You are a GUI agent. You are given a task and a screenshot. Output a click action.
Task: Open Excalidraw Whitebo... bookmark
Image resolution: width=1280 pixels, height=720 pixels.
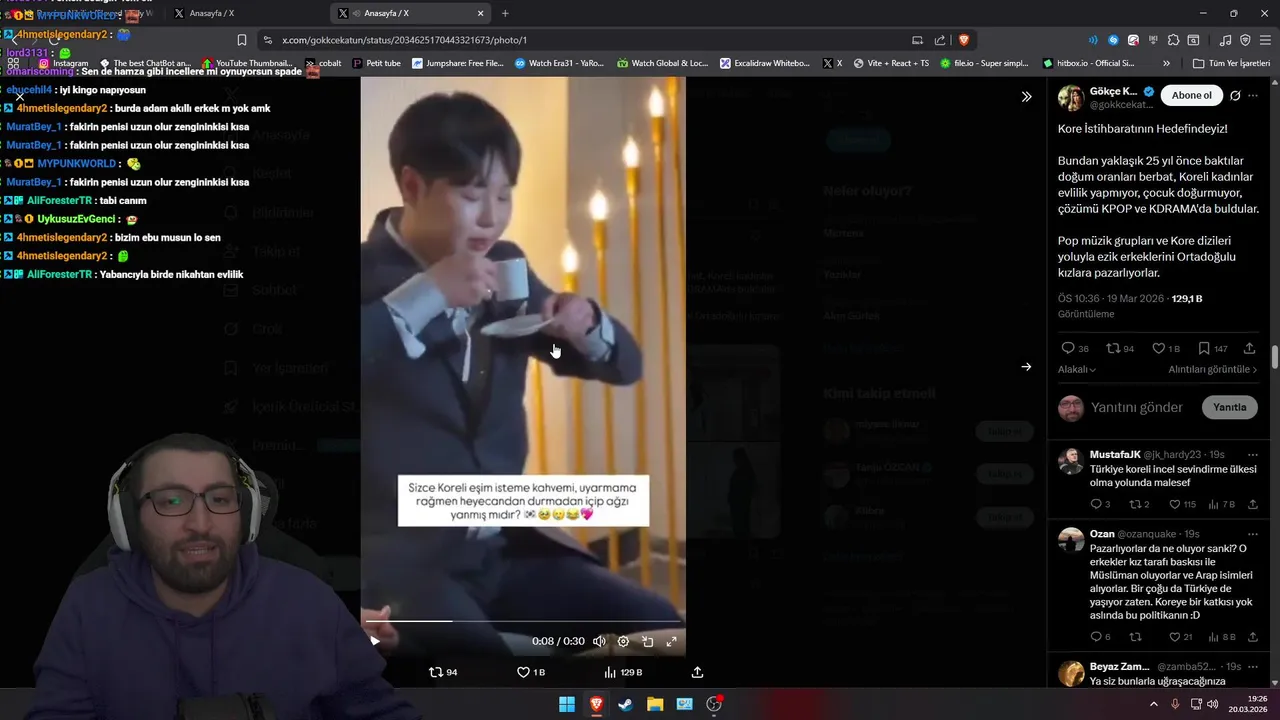coord(764,63)
